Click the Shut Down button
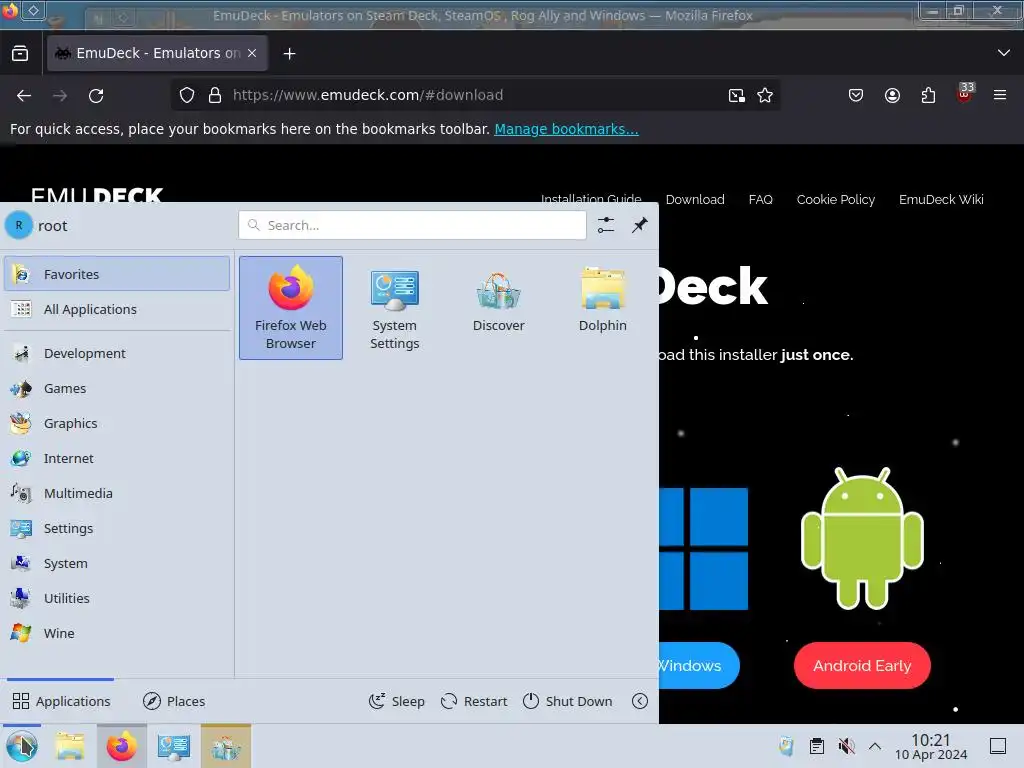The height and width of the screenshot is (768, 1024). [x=568, y=701]
